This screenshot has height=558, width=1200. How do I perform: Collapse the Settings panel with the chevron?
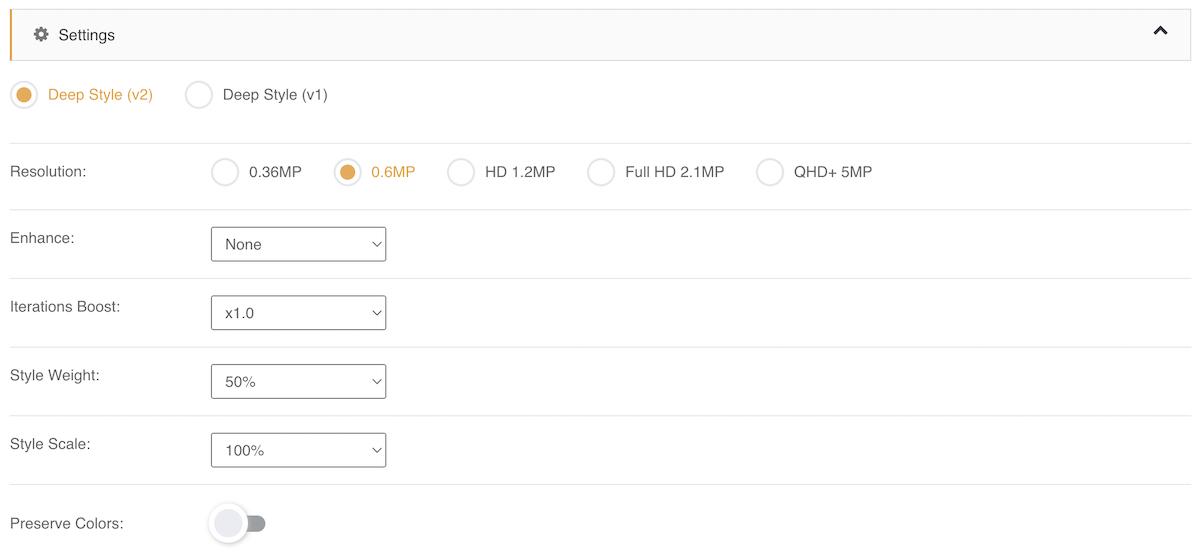pyautogui.click(x=1160, y=31)
